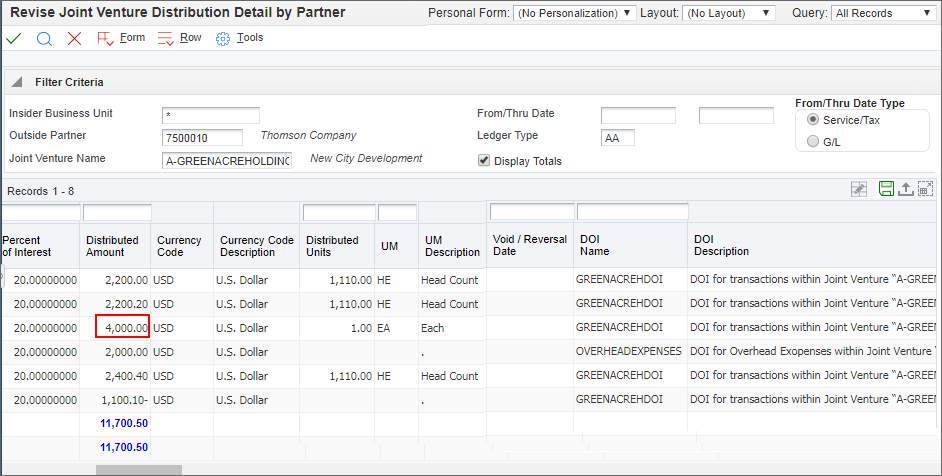Open the Form menu
The width and height of the screenshot is (942, 476).
point(132,37)
